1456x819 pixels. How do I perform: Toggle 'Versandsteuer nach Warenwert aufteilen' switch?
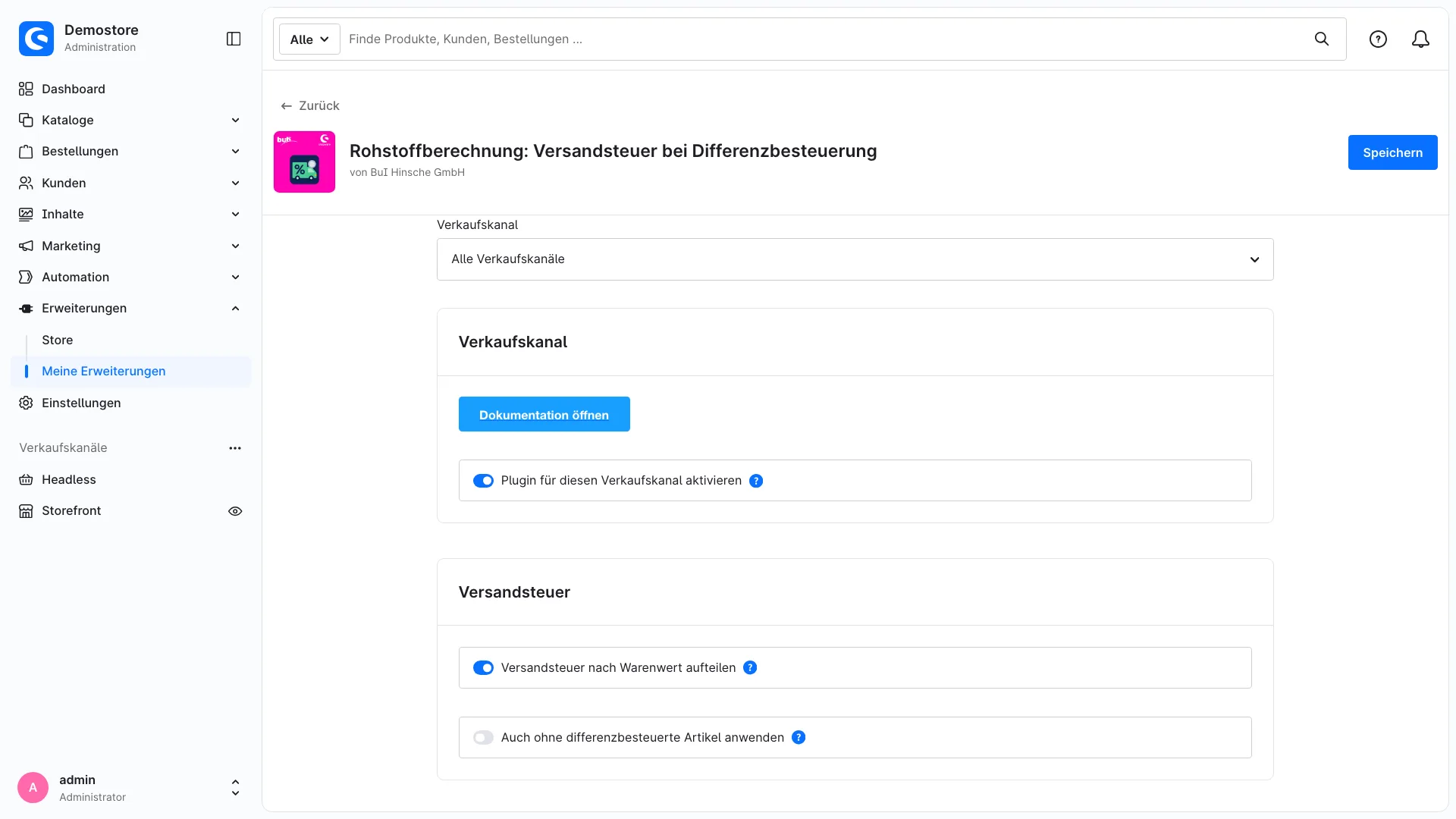point(483,667)
